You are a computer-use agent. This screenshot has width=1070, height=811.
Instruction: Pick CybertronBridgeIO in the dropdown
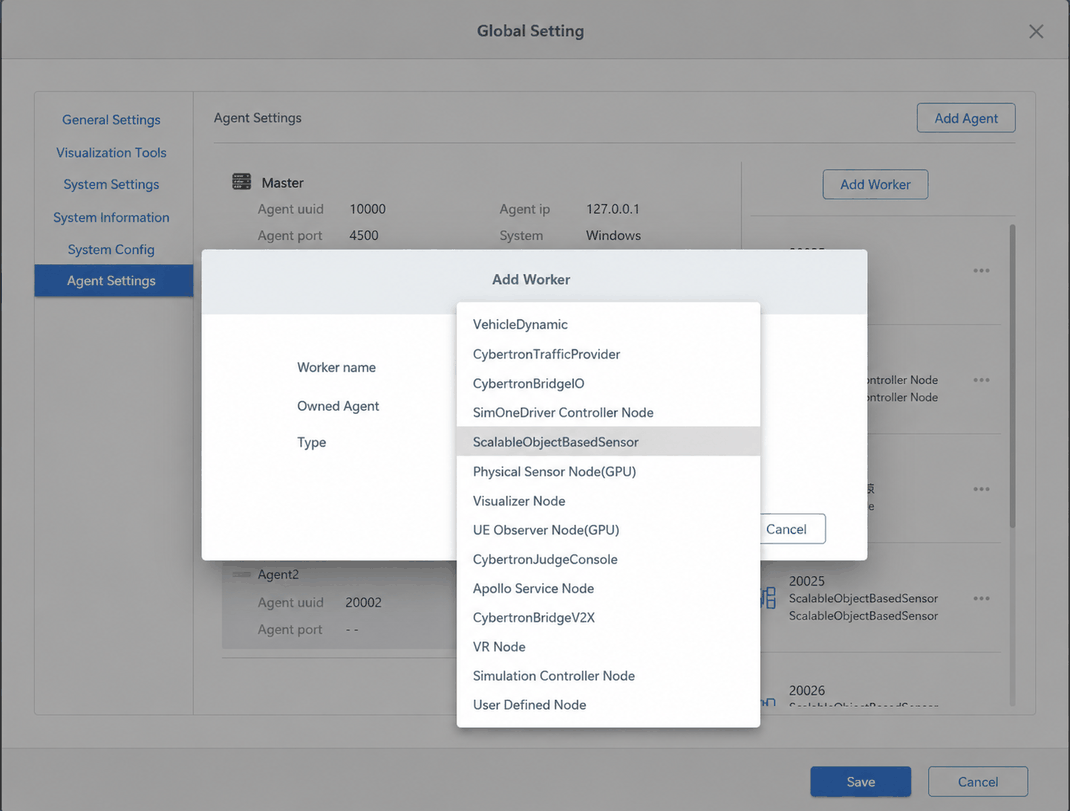[608, 383]
